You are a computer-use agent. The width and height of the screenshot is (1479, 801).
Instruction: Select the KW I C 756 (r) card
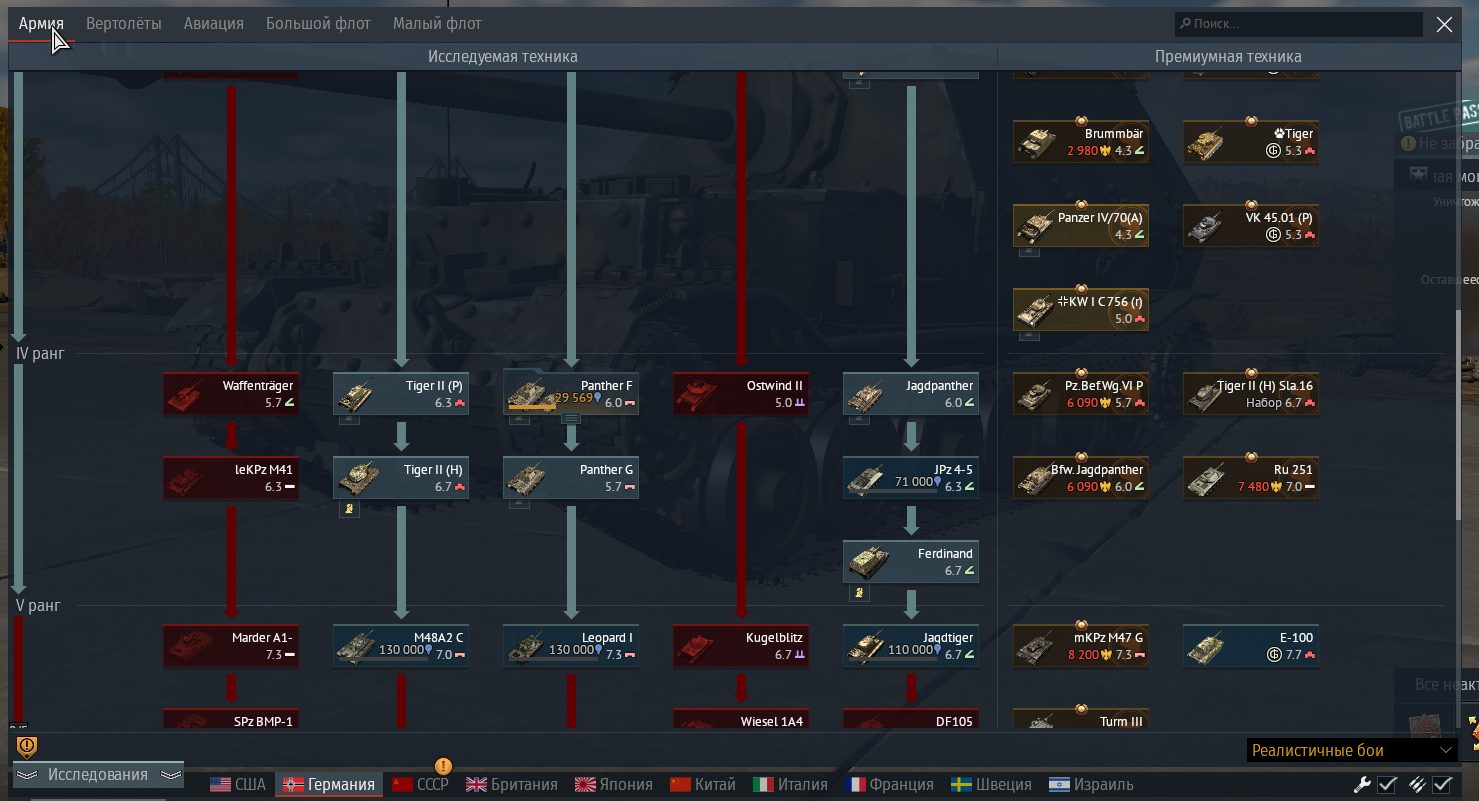(x=1081, y=310)
